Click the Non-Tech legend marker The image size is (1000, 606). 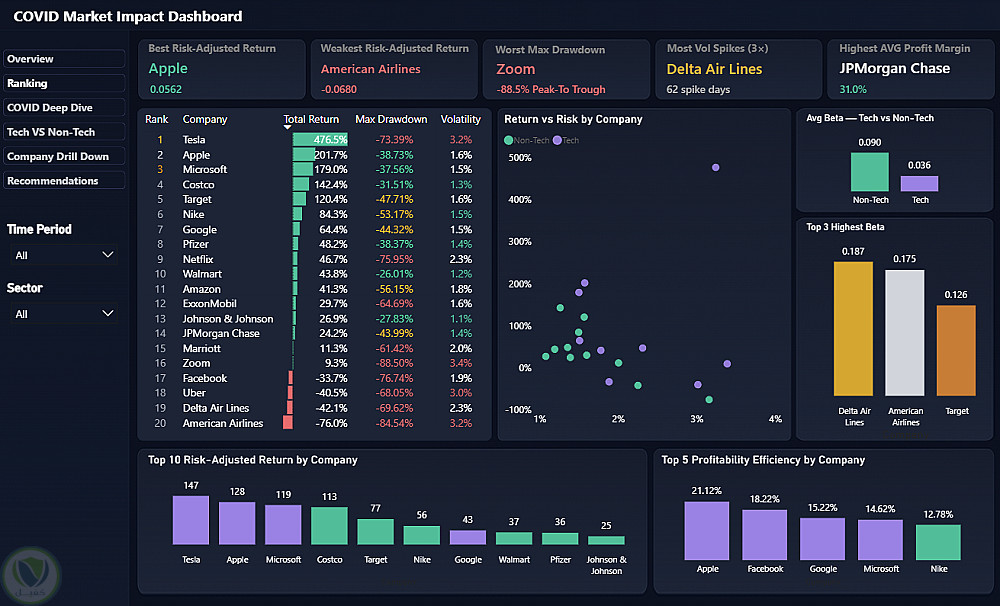[508, 140]
